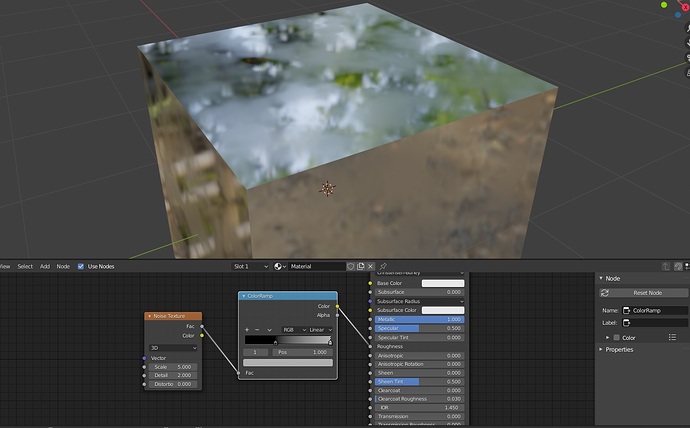The width and height of the screenshot is (690, 428).
Task: Click the Specular Tint slider
Action: tap(419, 337)
